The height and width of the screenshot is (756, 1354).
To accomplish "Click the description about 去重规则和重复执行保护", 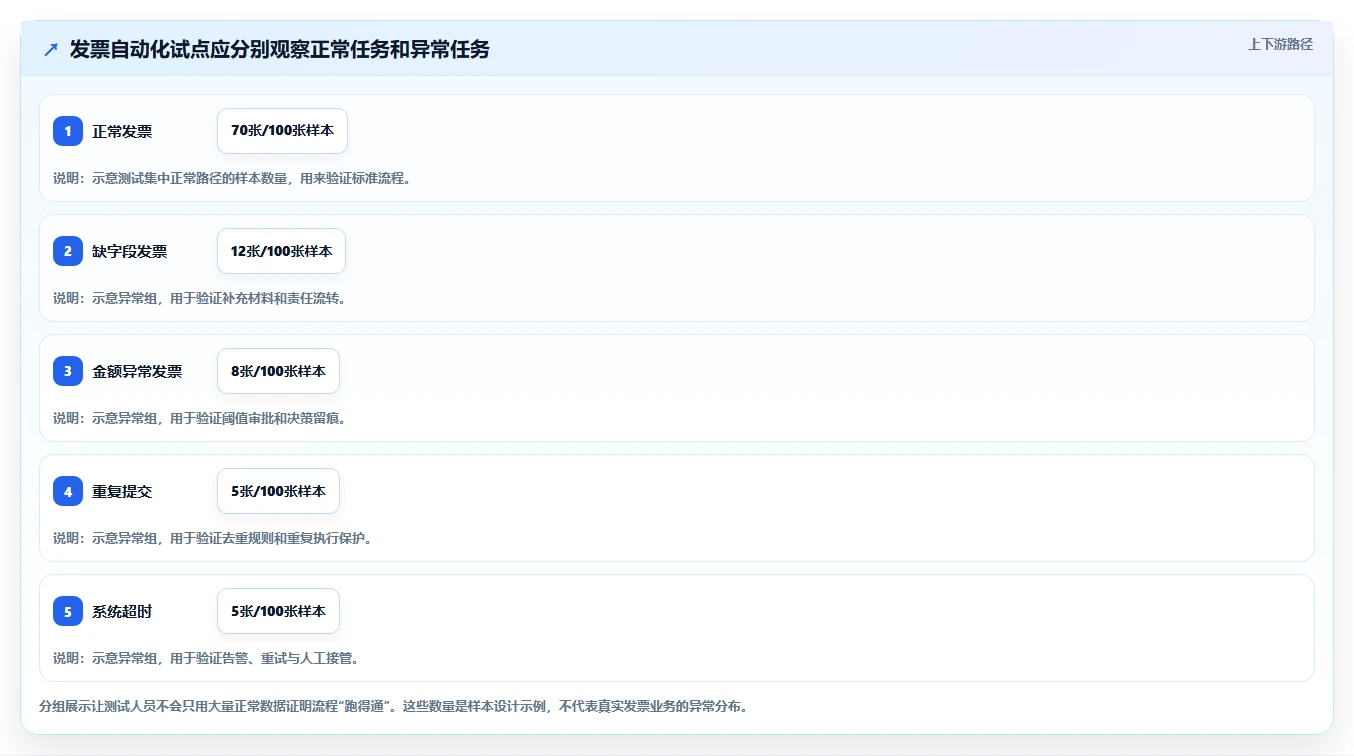I will pyautogui.click(x=212, y=538).
